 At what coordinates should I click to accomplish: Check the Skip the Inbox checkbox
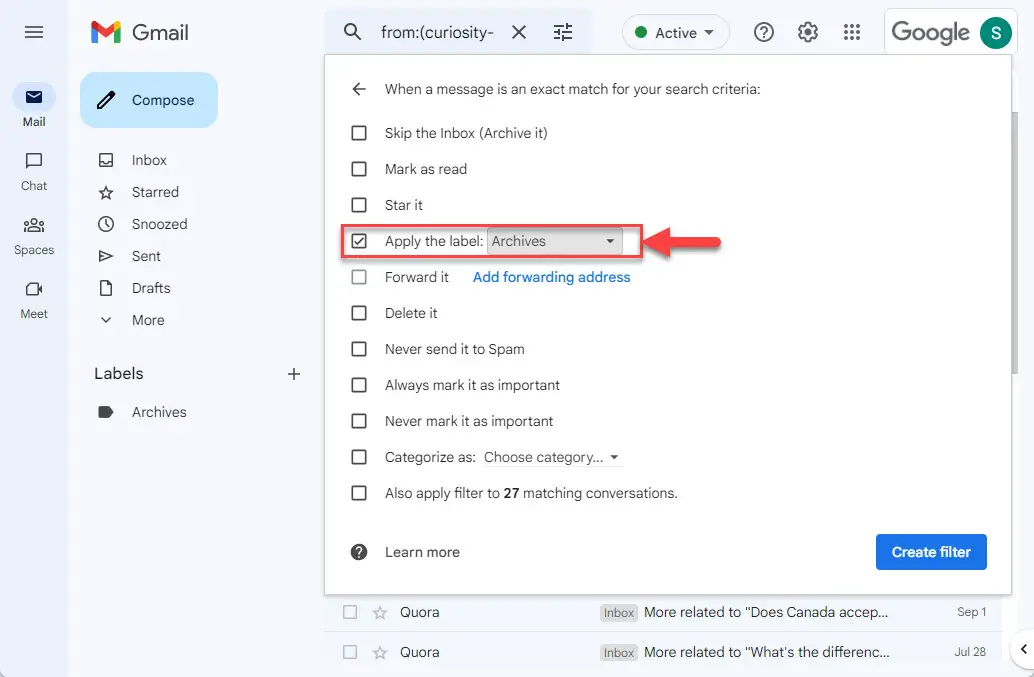coord(359,133)
